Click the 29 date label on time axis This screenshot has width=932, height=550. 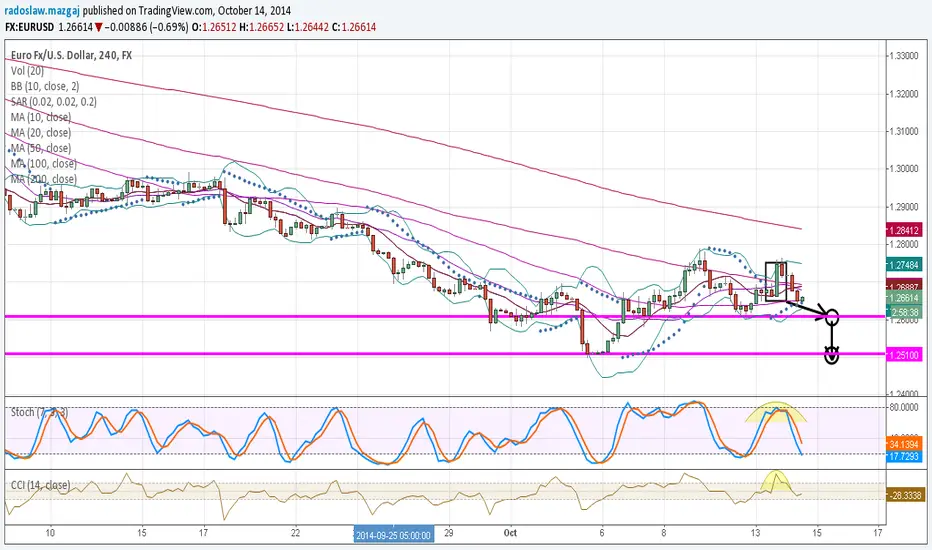(x=449, y=533)
